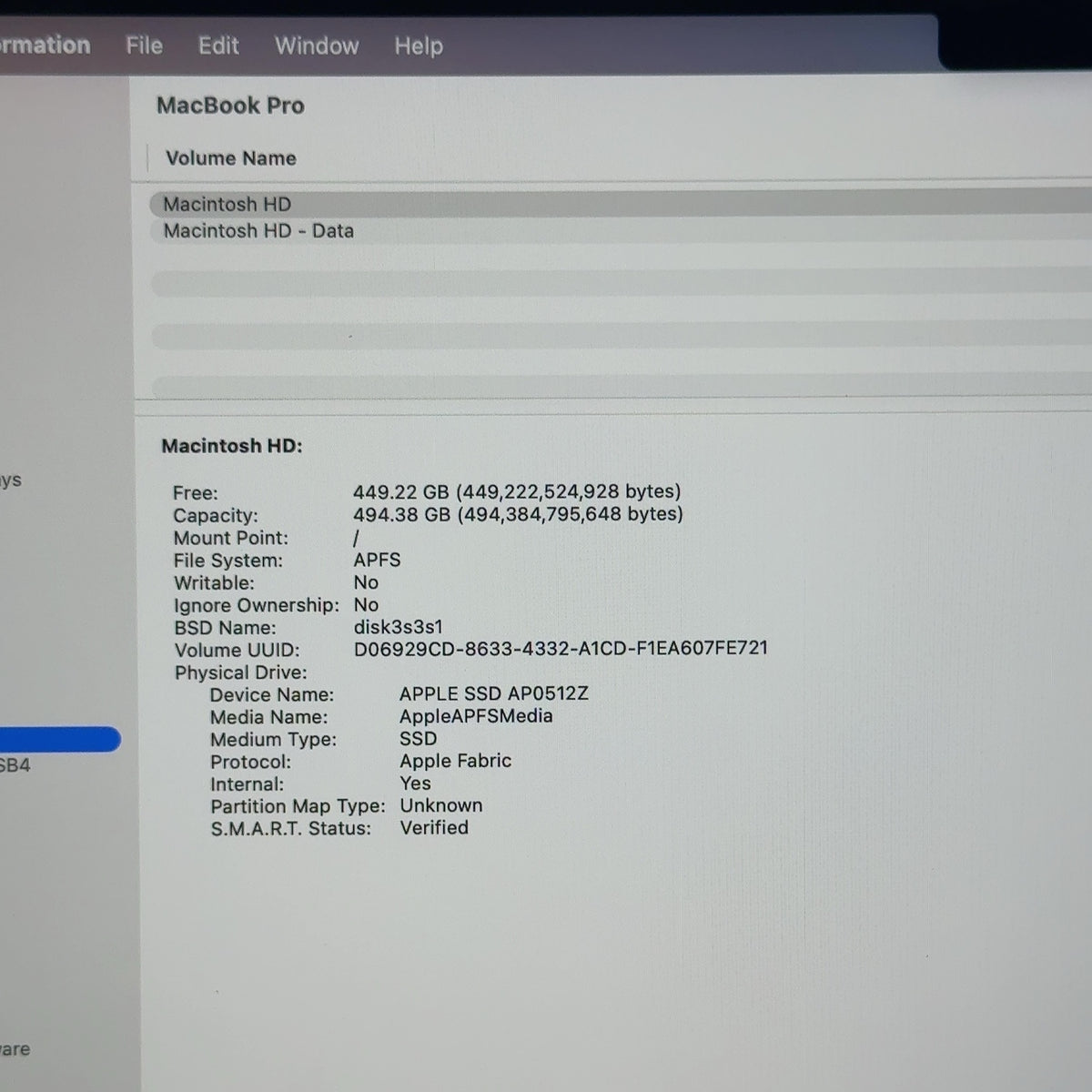Click the File System value APFS

point(377,560)
